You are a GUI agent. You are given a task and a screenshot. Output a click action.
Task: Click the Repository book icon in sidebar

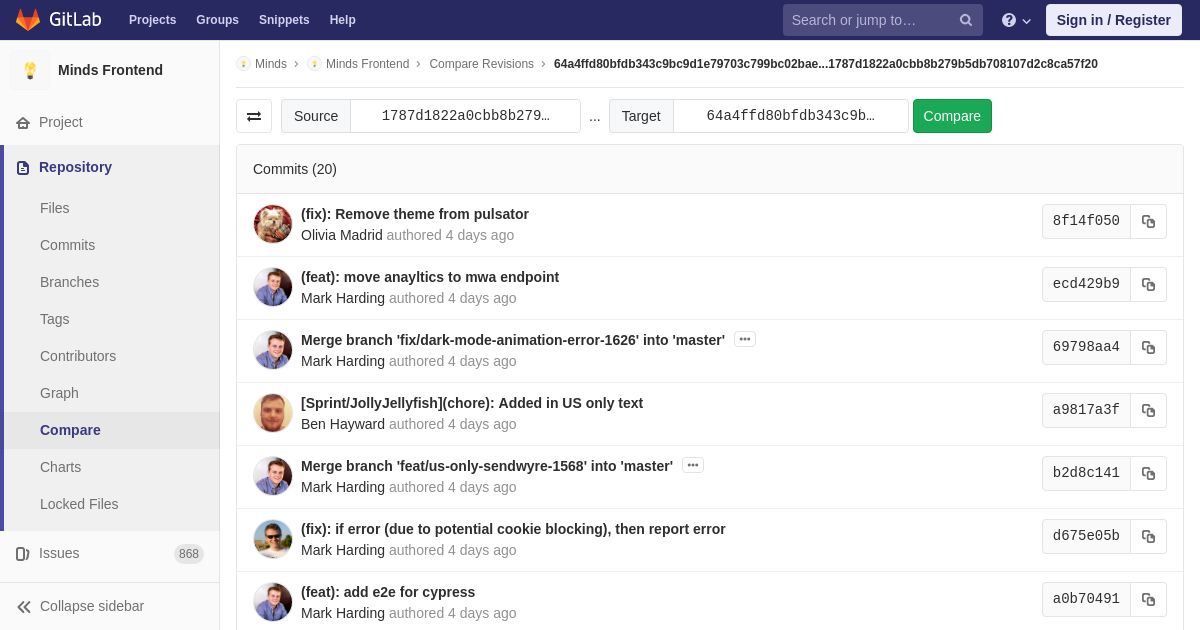pyautogui.click(x=23, y=168)
